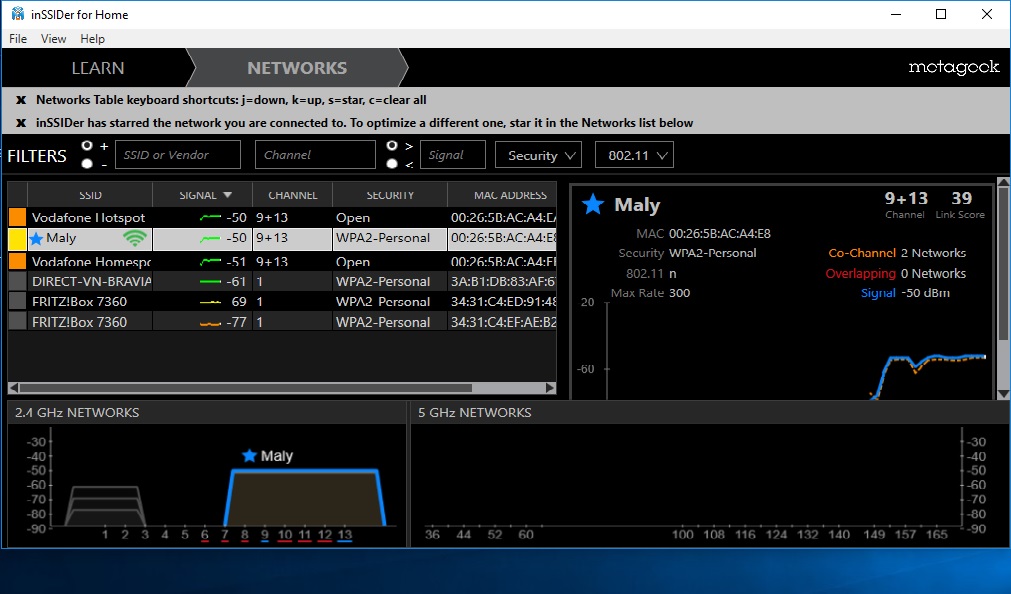
Task: Click the Wi-Fi connected icon in Maly row
Action: pos(135,239)
